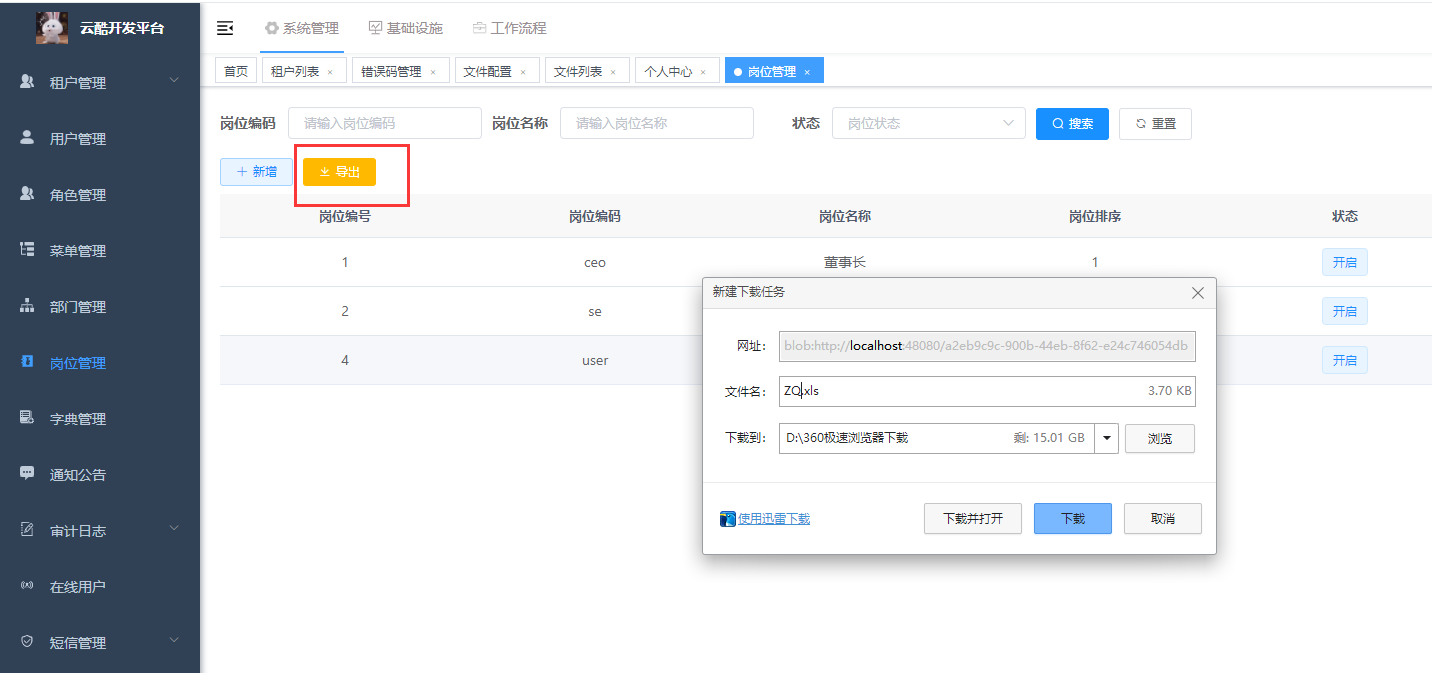Focus the 岗位名称 search input

[657, 123]
